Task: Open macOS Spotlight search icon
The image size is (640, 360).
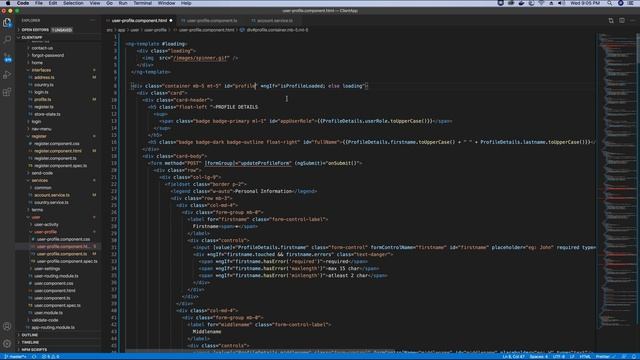Action: [x=609, y=3]
